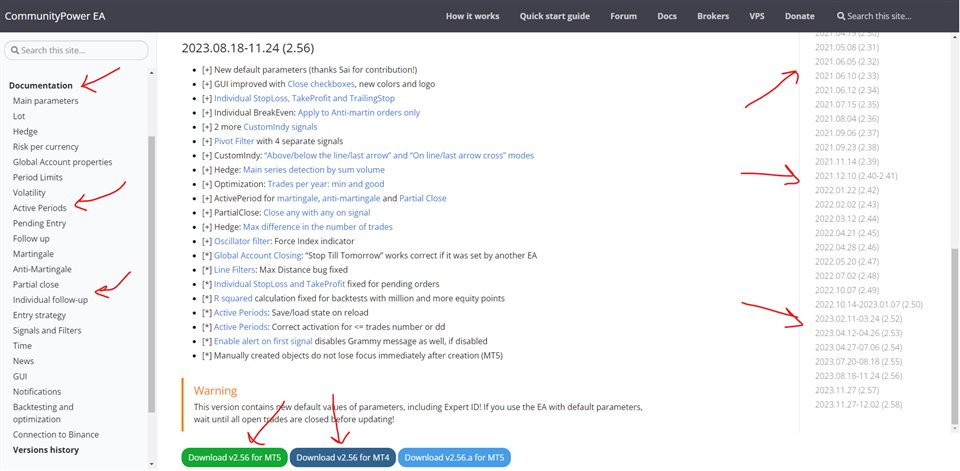Open the Hedge sidebar entry
Screen dimensions: 960x471
(25, 132)
